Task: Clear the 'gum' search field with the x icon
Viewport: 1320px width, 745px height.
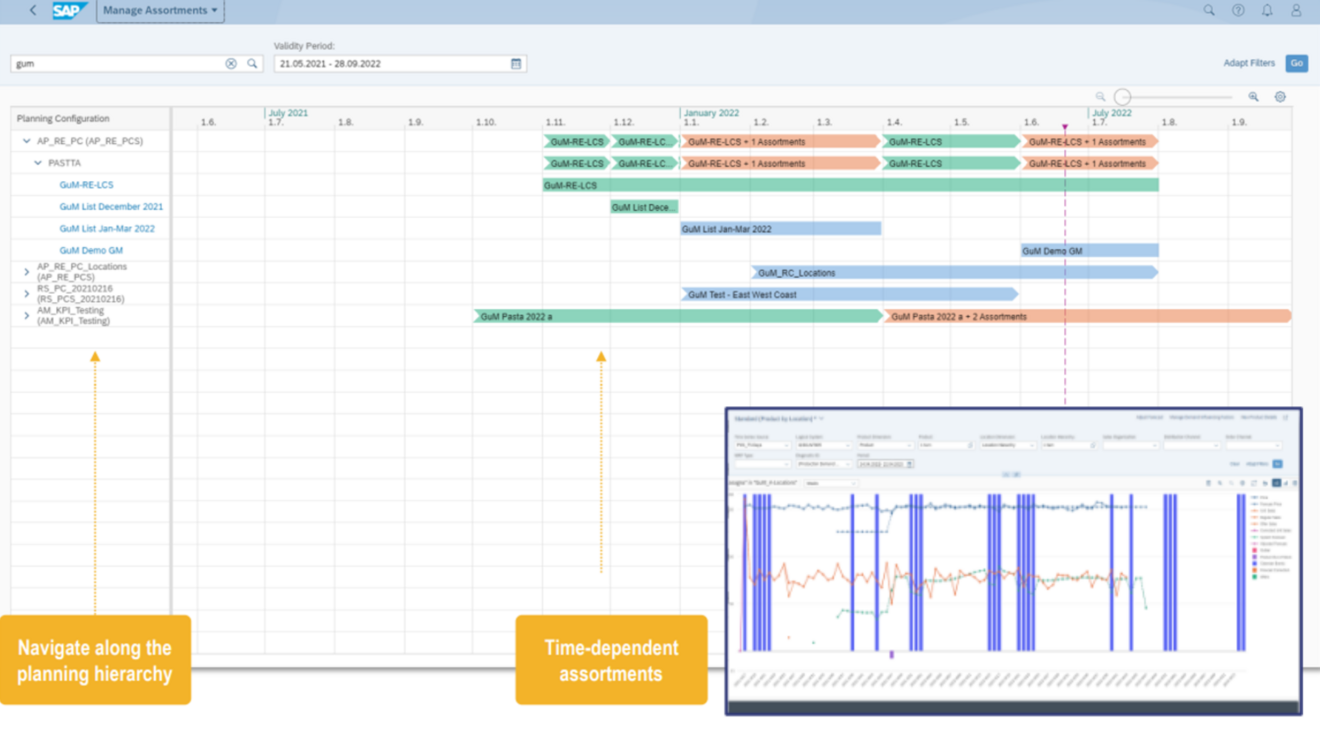Action: point(229,62)
